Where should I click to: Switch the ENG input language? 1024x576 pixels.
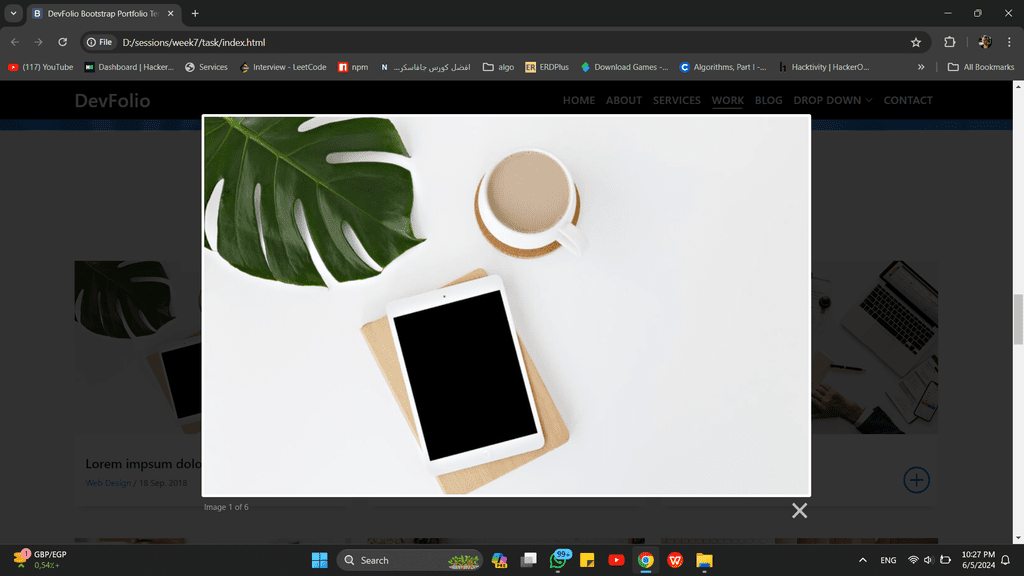tap(888, 560)
